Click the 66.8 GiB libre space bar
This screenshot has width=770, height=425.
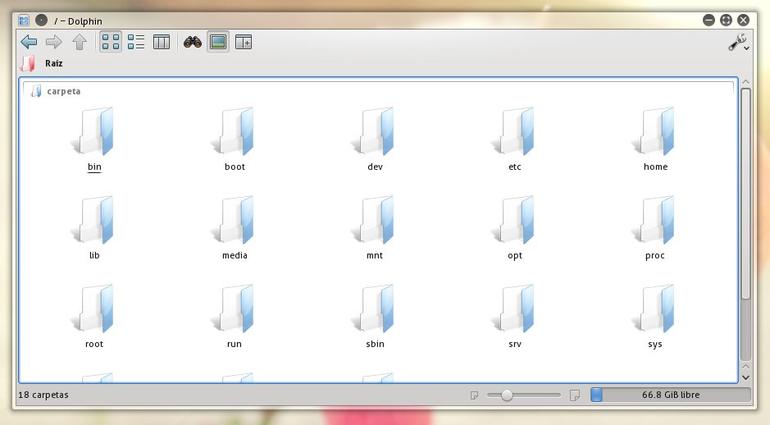(x=671, y=395)
